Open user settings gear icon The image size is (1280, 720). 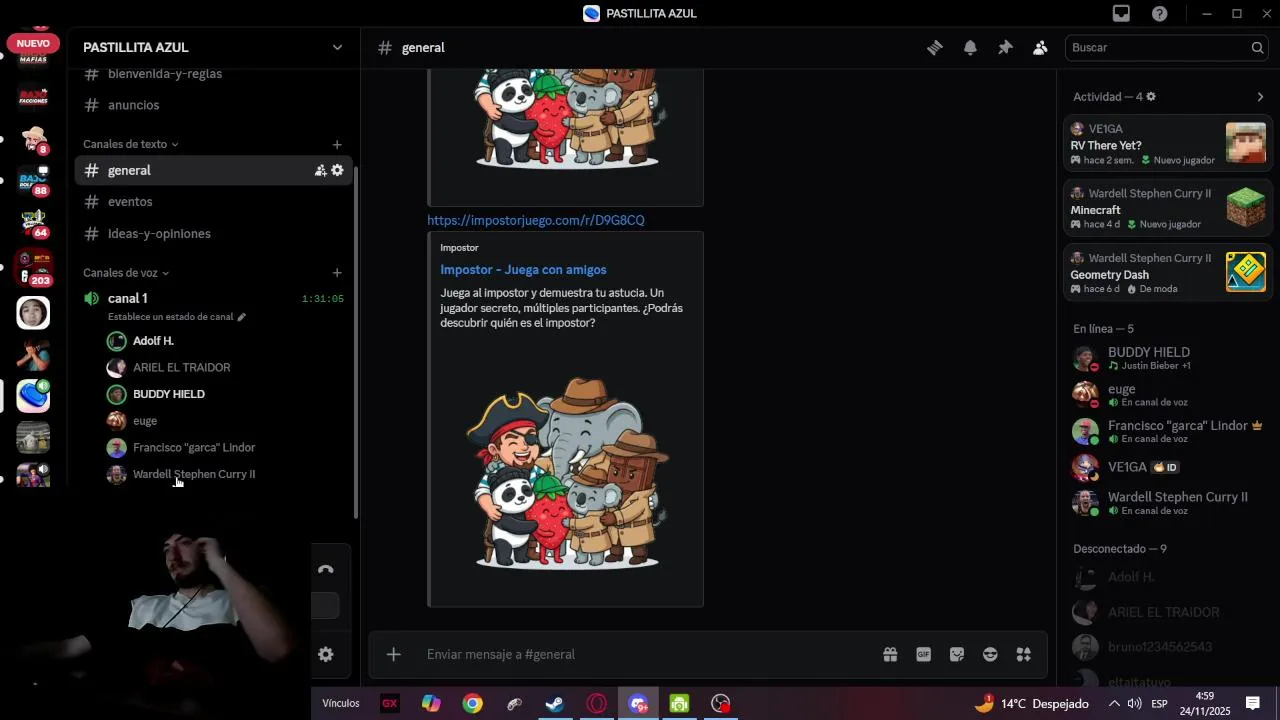[325, 654]
